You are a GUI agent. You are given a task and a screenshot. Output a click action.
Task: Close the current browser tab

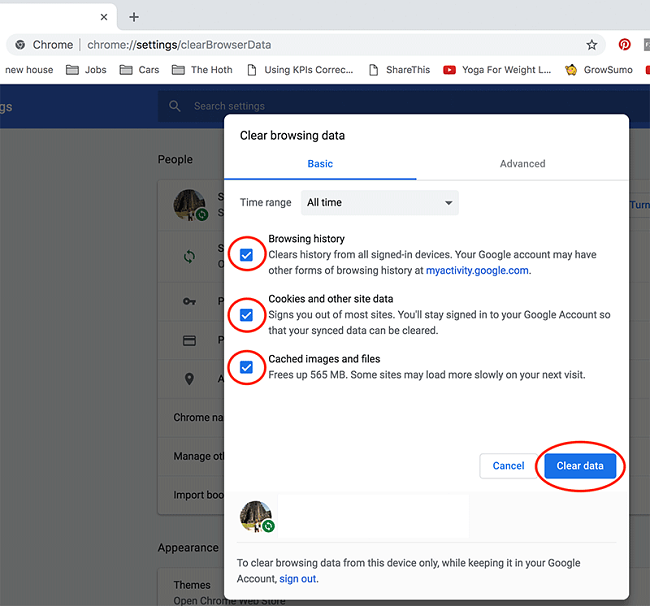[x=104, y=17]
